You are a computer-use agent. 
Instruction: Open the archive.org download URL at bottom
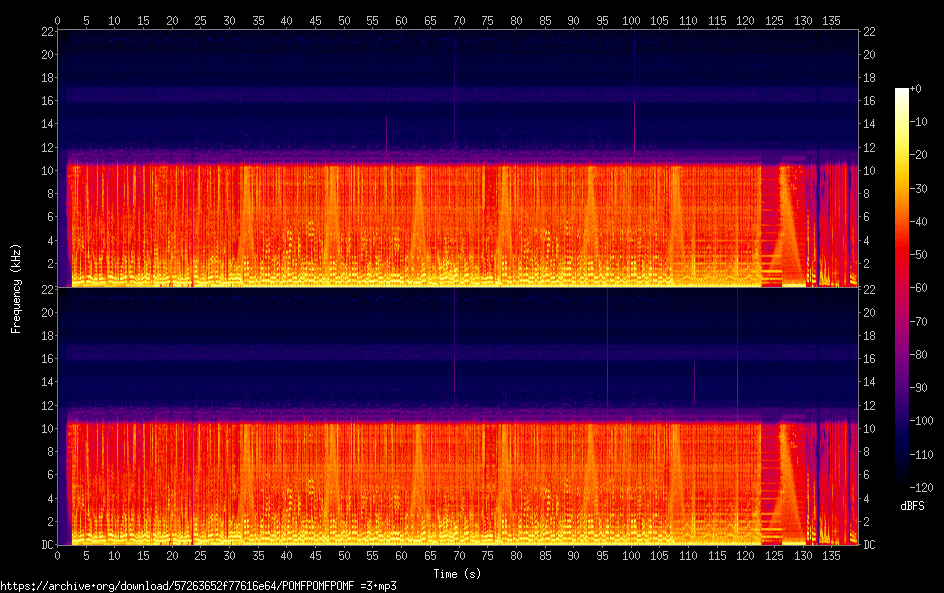point(198,586)
